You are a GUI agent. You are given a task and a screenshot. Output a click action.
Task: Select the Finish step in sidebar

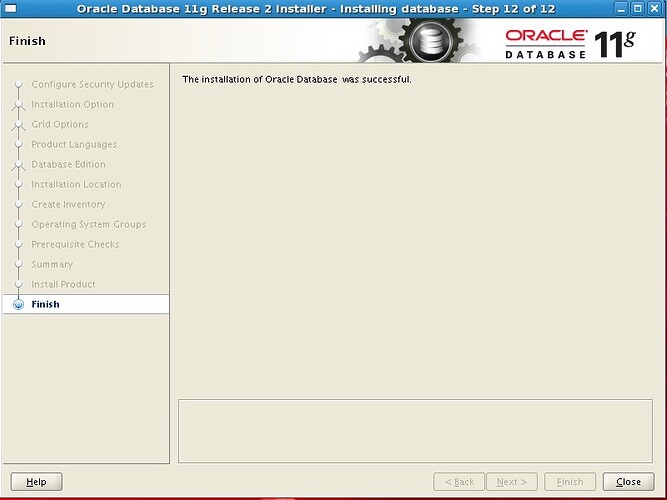[45, 304]
